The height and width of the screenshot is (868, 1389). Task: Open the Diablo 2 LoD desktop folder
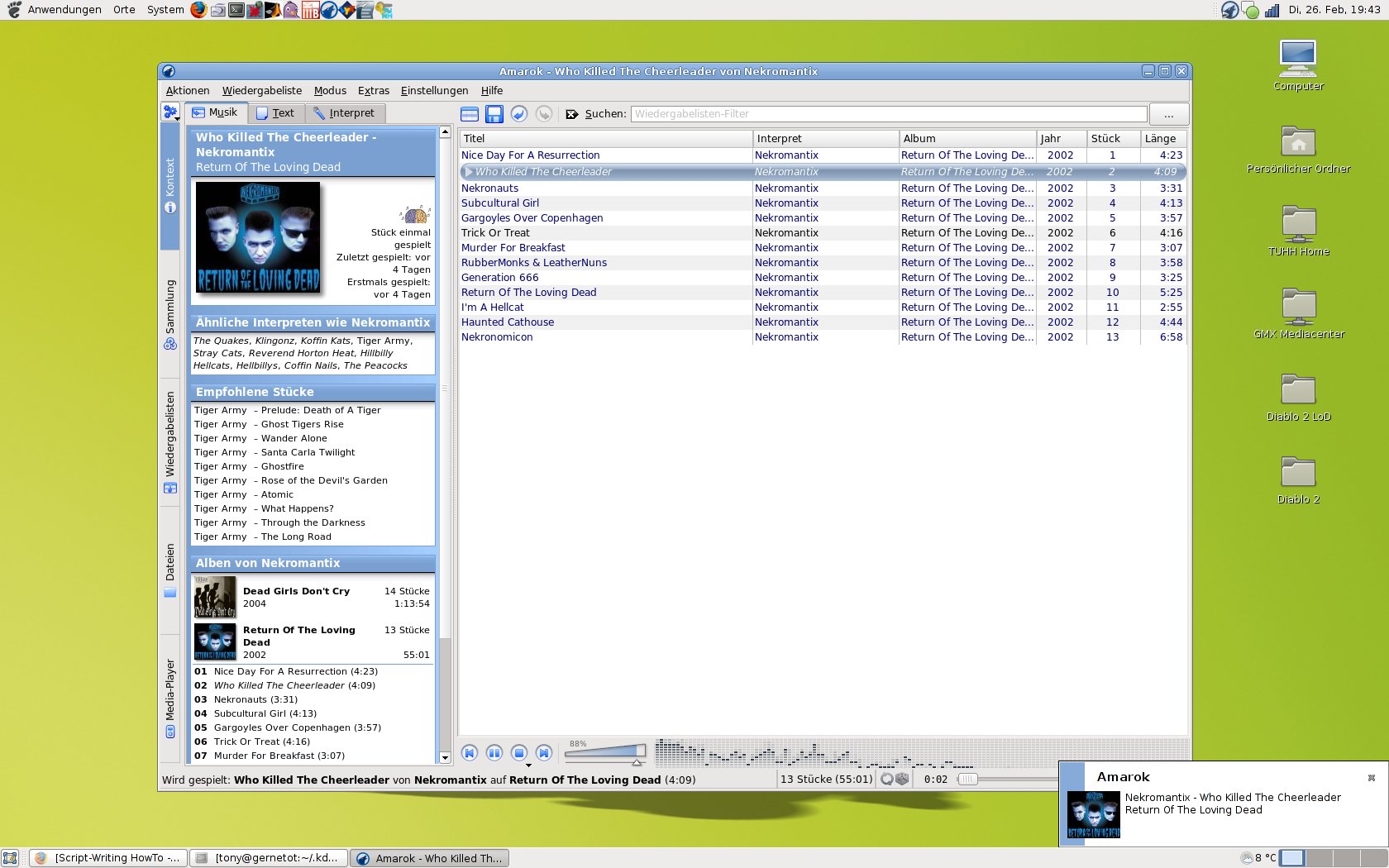pos(1298,397)
